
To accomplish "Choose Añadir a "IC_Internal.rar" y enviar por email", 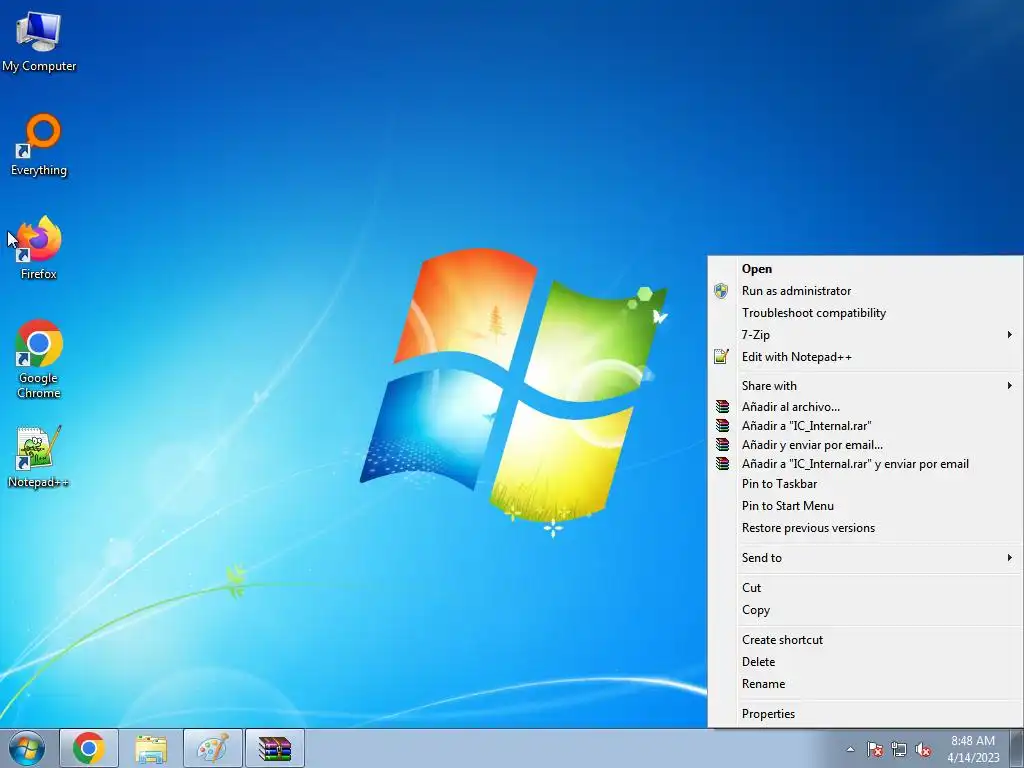I will coord(865,464).
